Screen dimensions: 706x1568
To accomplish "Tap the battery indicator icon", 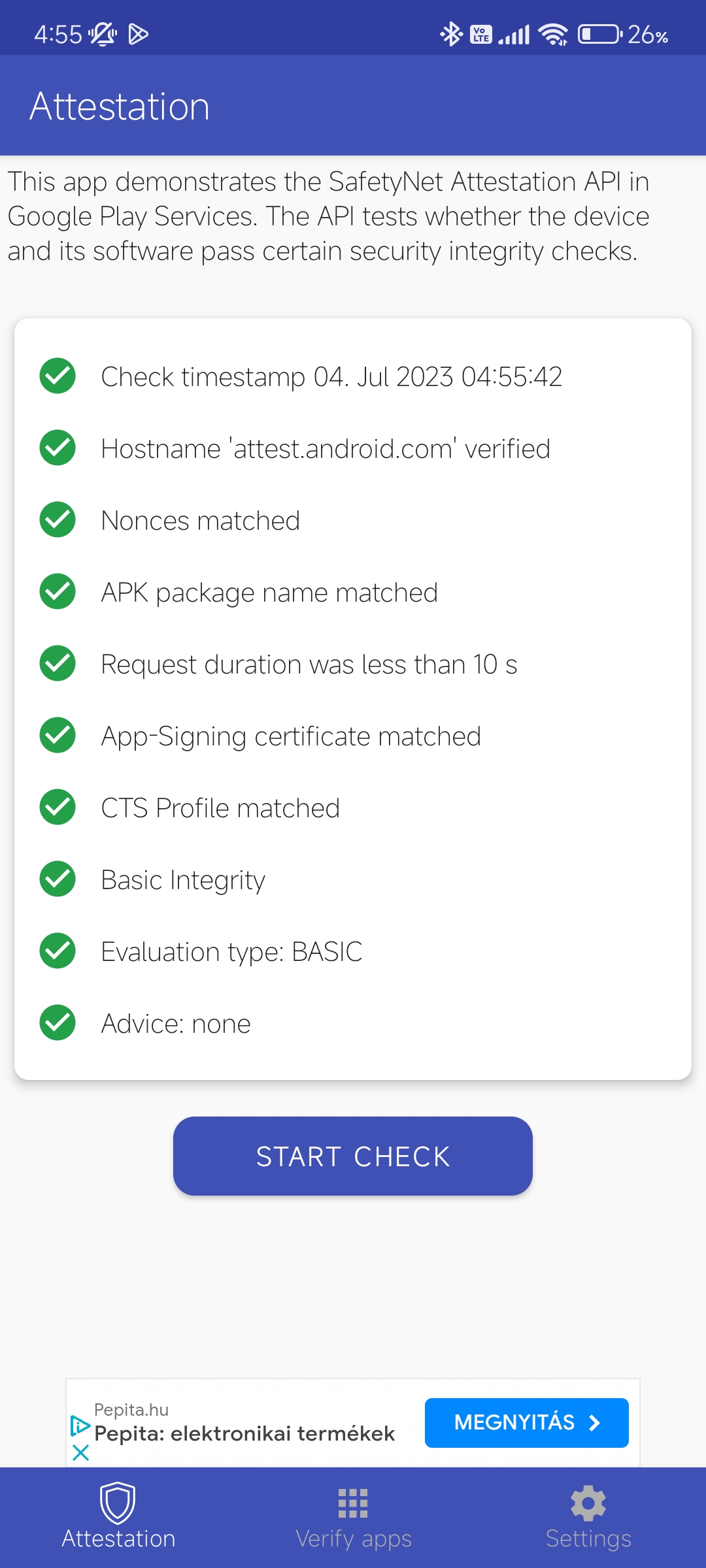I will click(x=599, y=34).
